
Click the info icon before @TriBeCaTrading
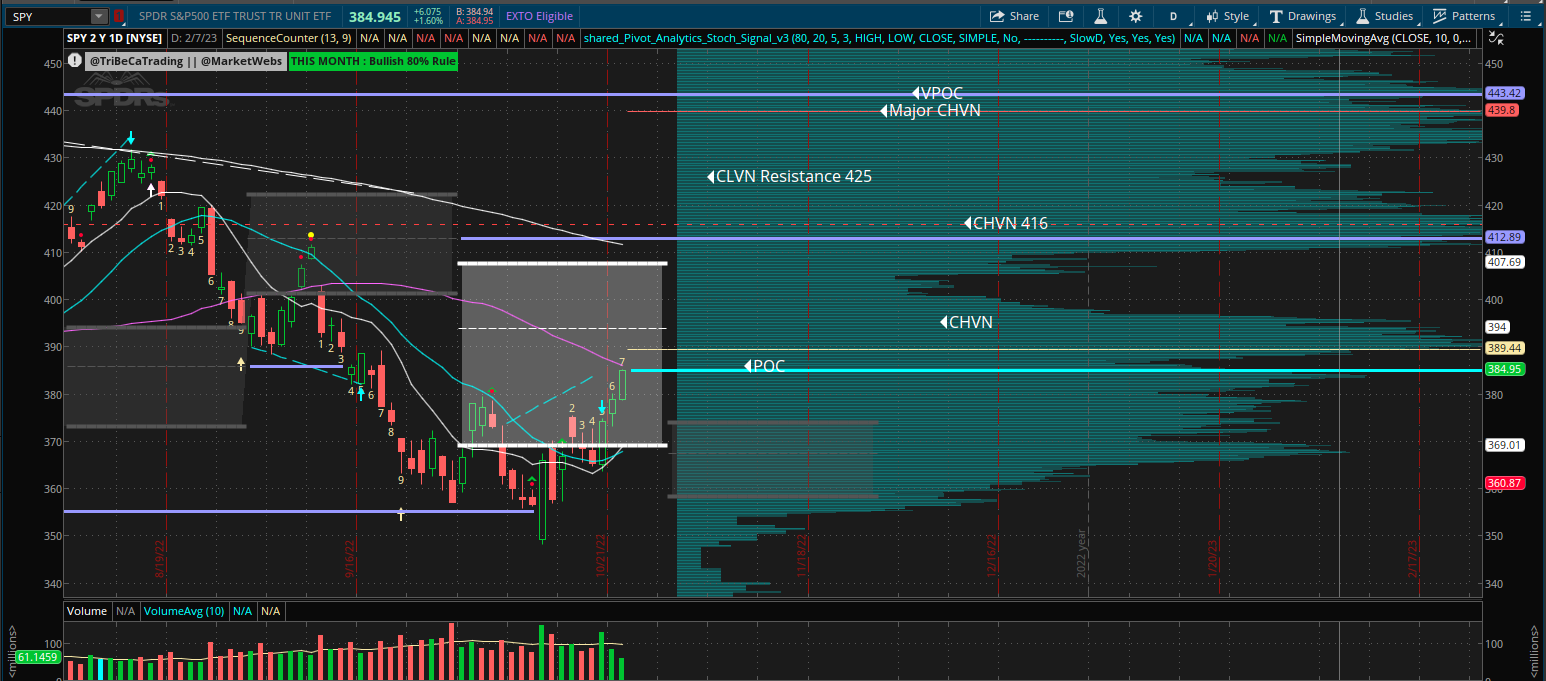[75, 61]
